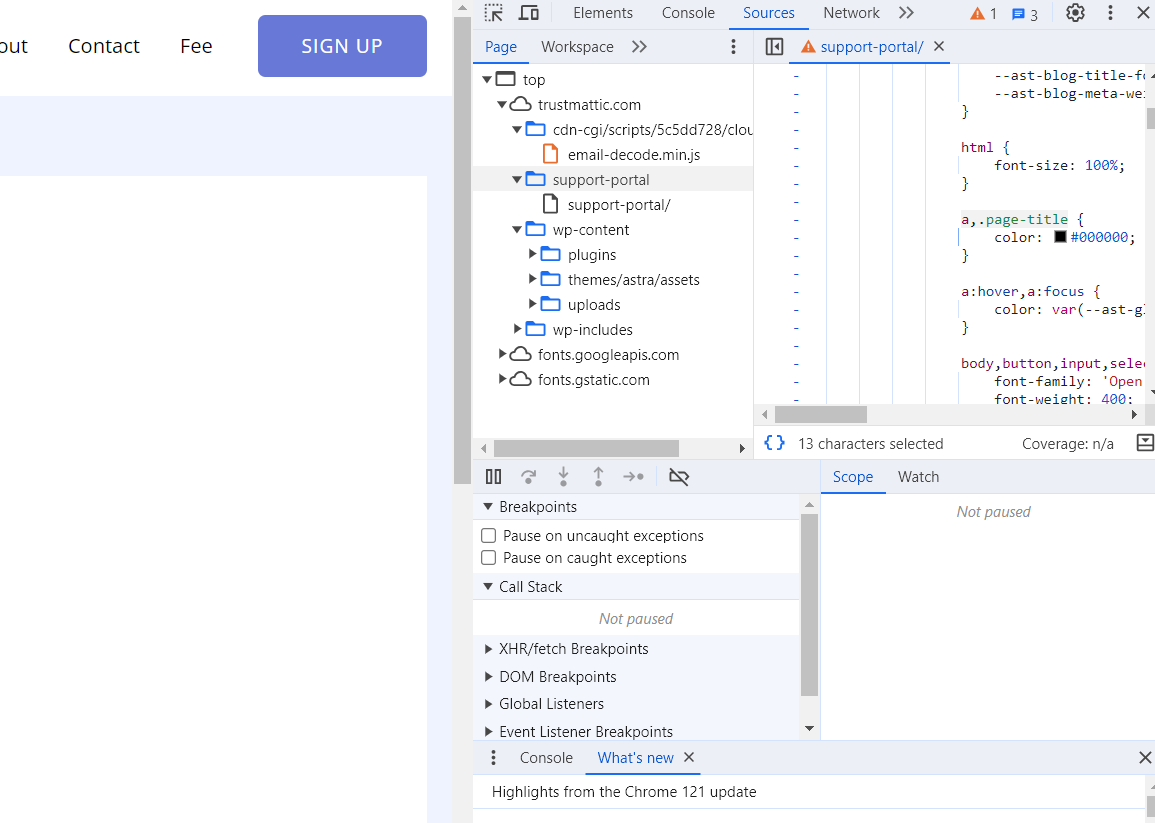Click the step over function icon
The height and width of the screenshot is (823, 1155).
[x=528, y=477]
